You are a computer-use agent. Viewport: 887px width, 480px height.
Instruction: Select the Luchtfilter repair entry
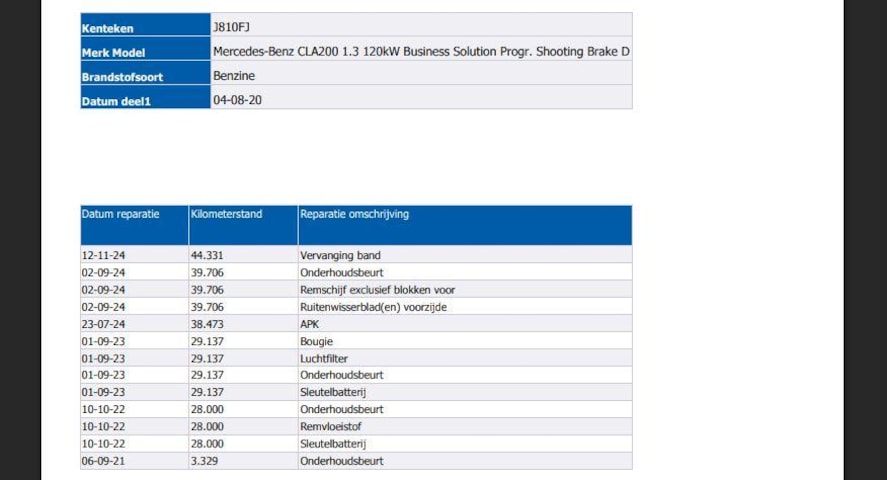[x=322, y=358]
